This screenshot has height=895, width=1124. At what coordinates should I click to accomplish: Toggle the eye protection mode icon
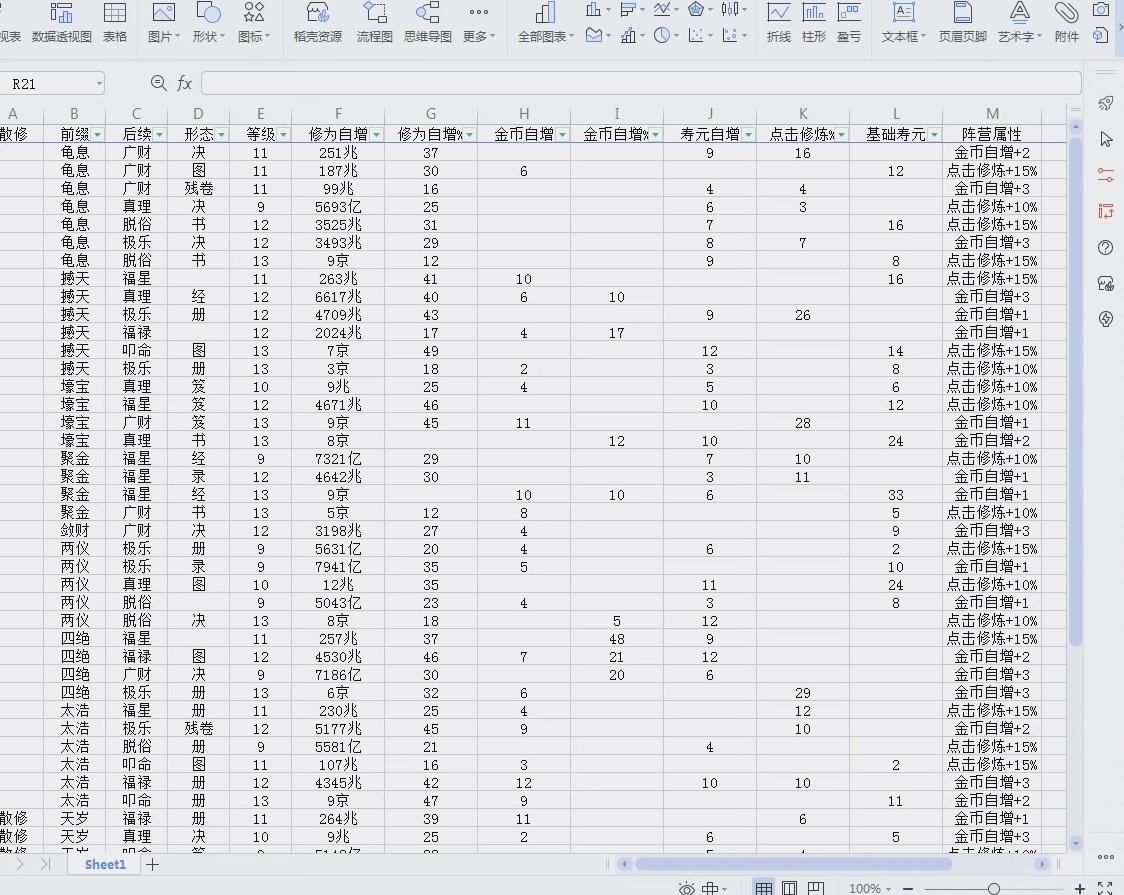(686, 889)
